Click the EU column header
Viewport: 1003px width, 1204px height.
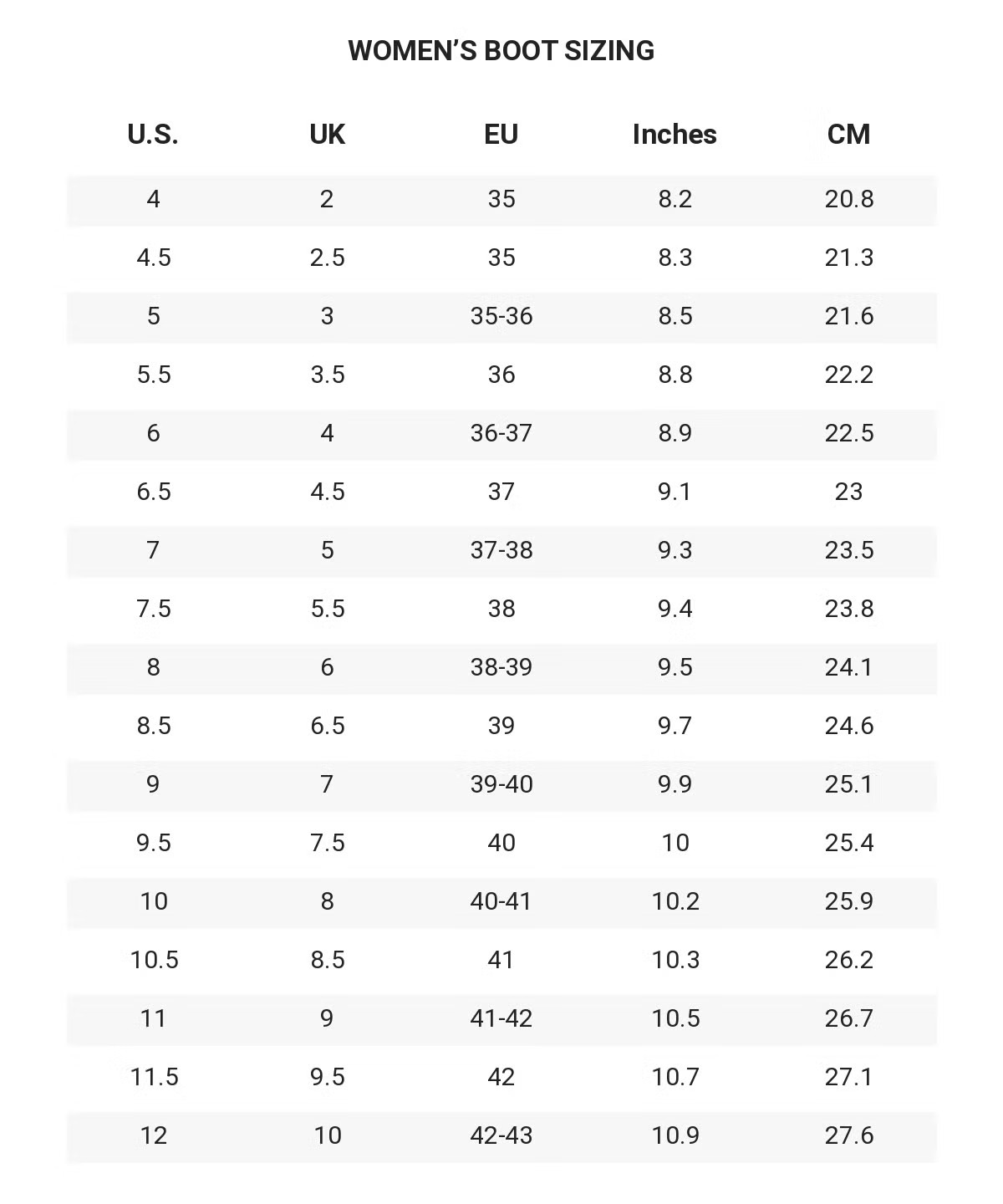501,134
